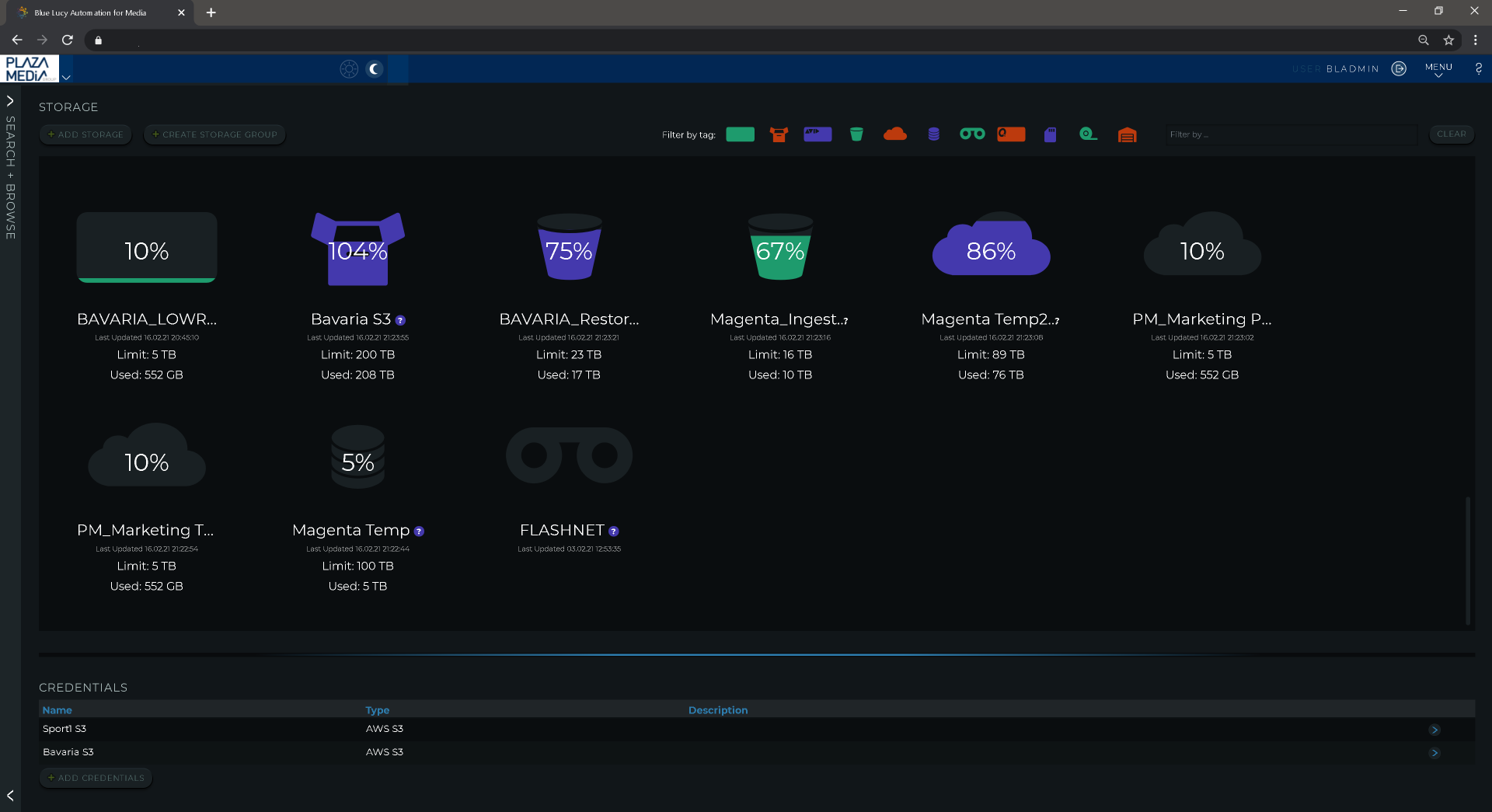Filter by orange garage tag icon
The image size is (1492, 812).
click(1127, 135)
